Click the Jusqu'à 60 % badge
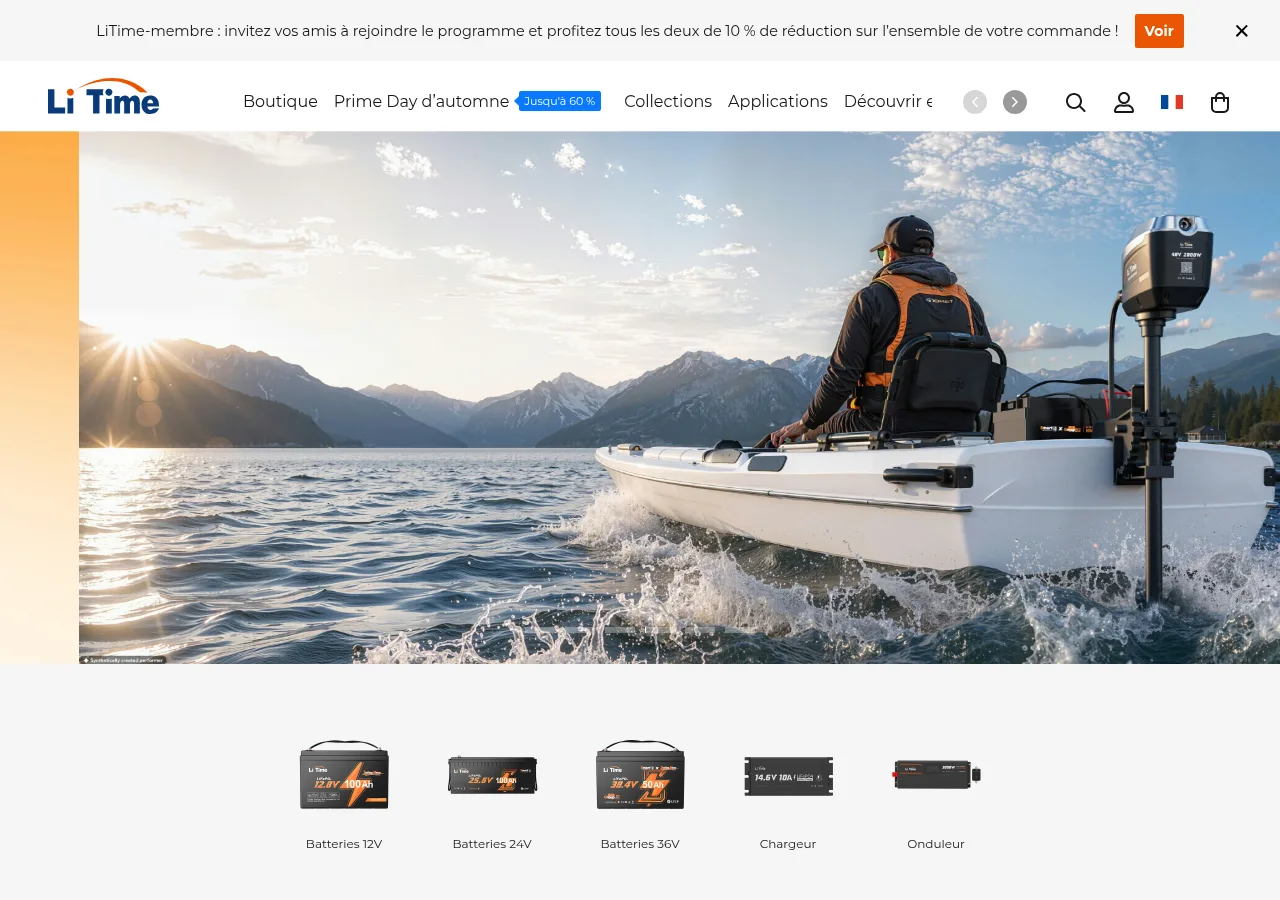Viewport: 1280px width, 900px height. [x=559, y=101]
